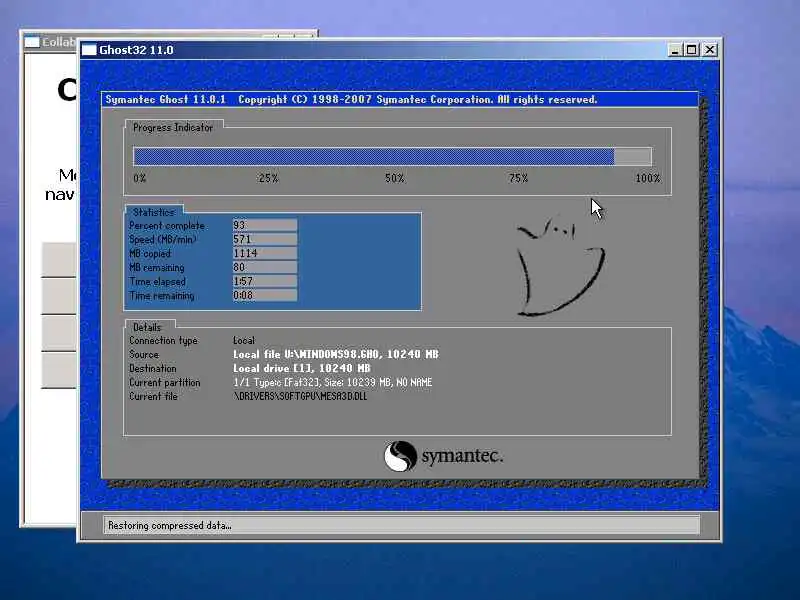Image resolution: width=800 pixels, height=600 pixels.
Task: Maximize the Ghost32 11.0 window
Action: tap(691, 50)
